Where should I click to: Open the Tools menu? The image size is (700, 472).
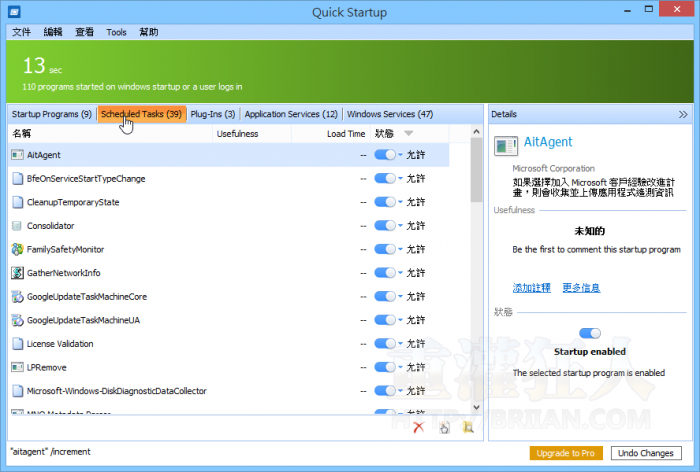[x=117, y=32]
